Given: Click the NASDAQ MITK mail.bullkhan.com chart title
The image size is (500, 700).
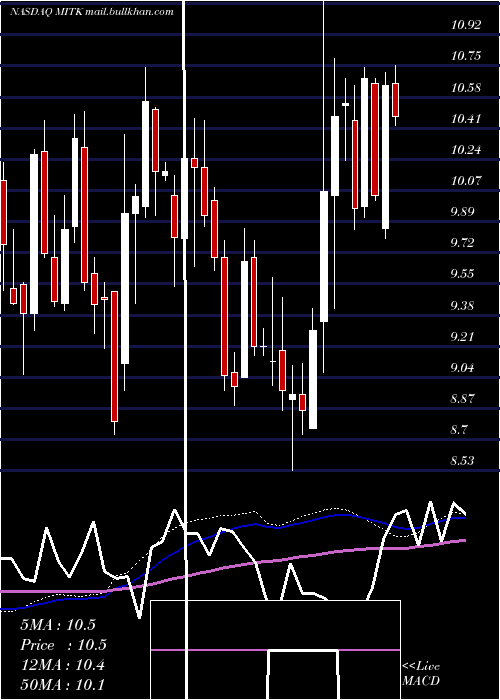Looking at the screenshot, I should tap(92, 12).
